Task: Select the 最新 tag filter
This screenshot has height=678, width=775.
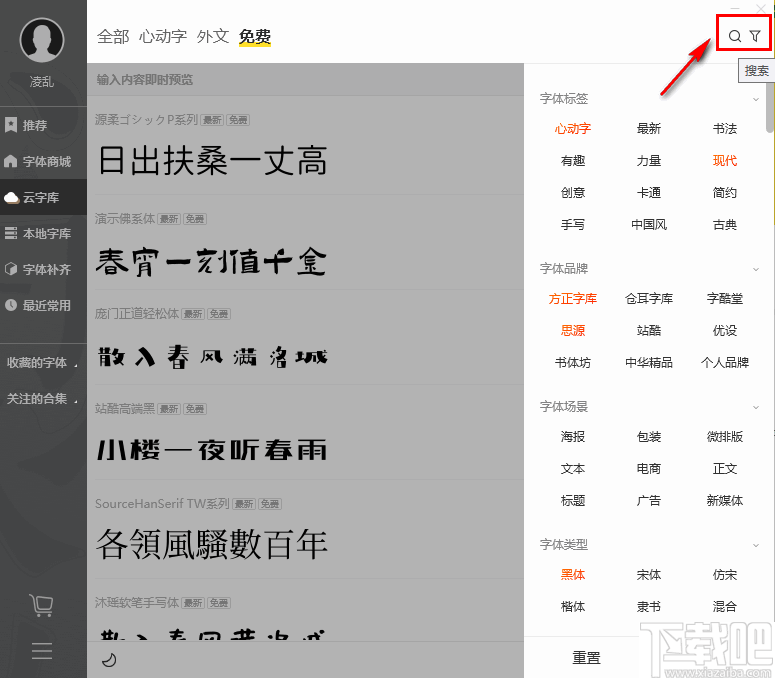Action: click(x=649, y=129)
